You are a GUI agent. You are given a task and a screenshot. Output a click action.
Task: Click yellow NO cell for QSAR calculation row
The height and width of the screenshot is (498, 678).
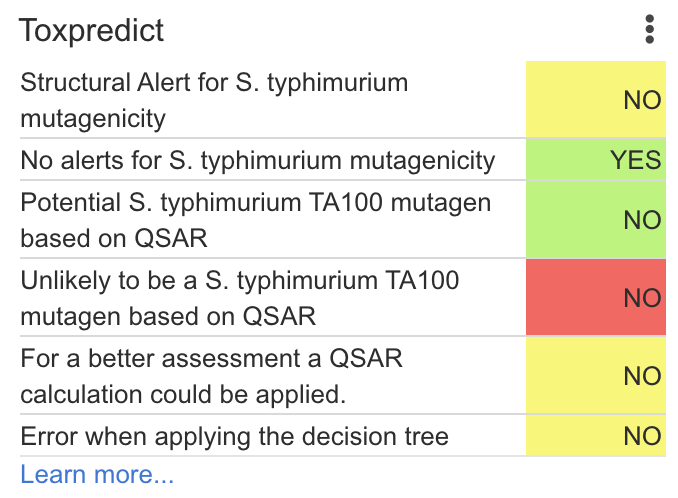point(596,376)
